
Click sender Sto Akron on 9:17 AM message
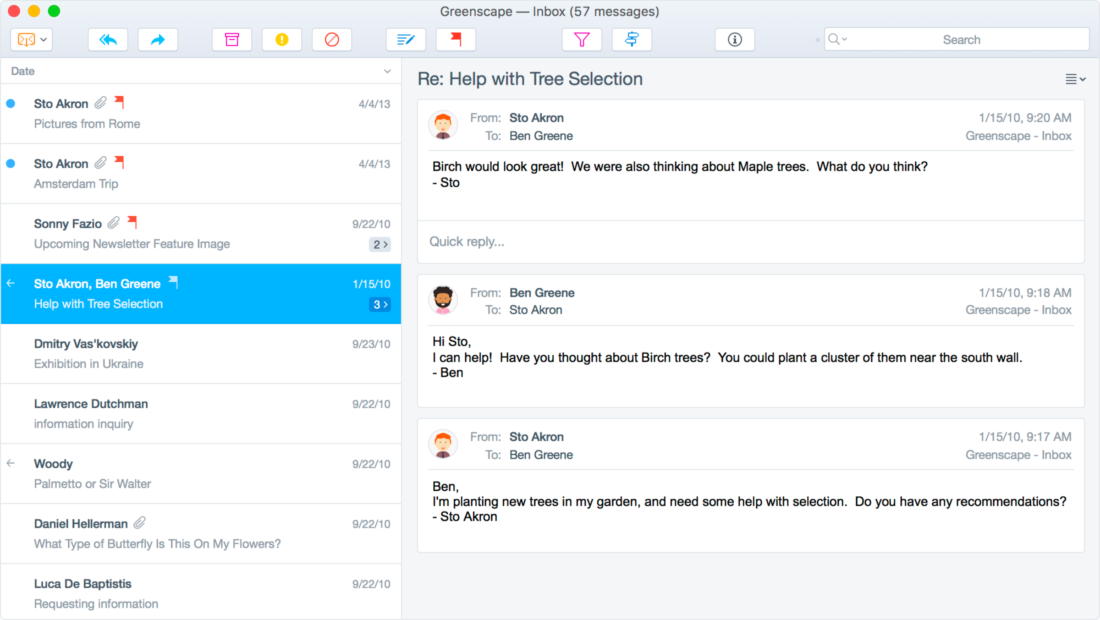point(536,437)
